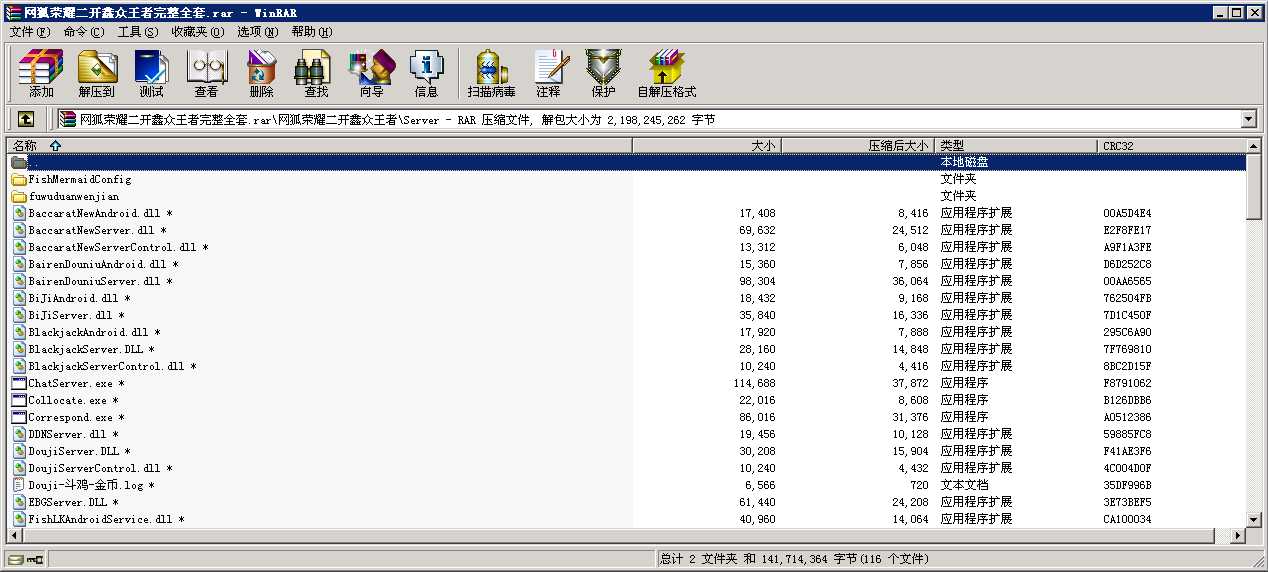Click the key icon in status bar
Image resolution: width=1268 pixels, height=572 pixels.
[x=35, y=559]
